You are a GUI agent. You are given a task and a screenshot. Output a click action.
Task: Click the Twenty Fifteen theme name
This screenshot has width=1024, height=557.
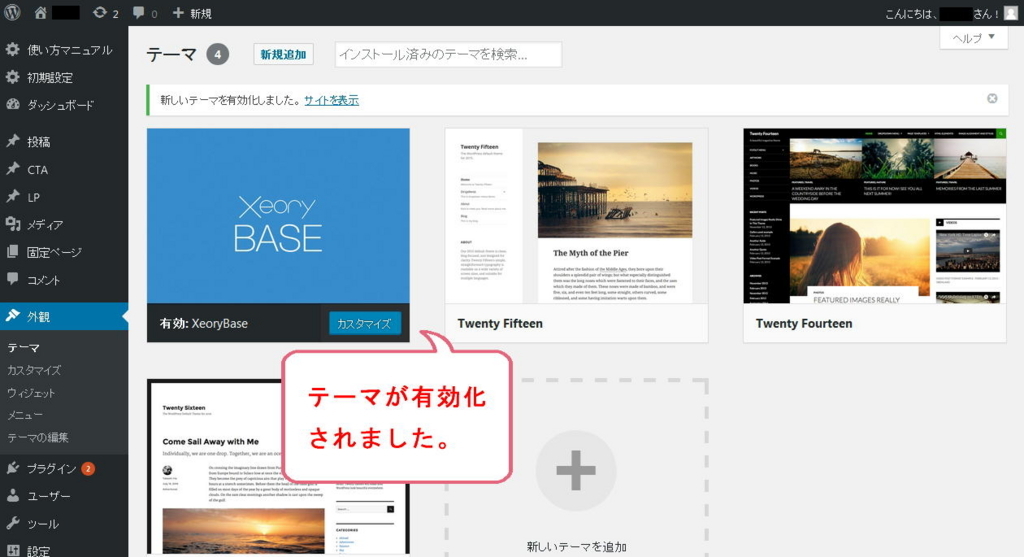(500, 323)
